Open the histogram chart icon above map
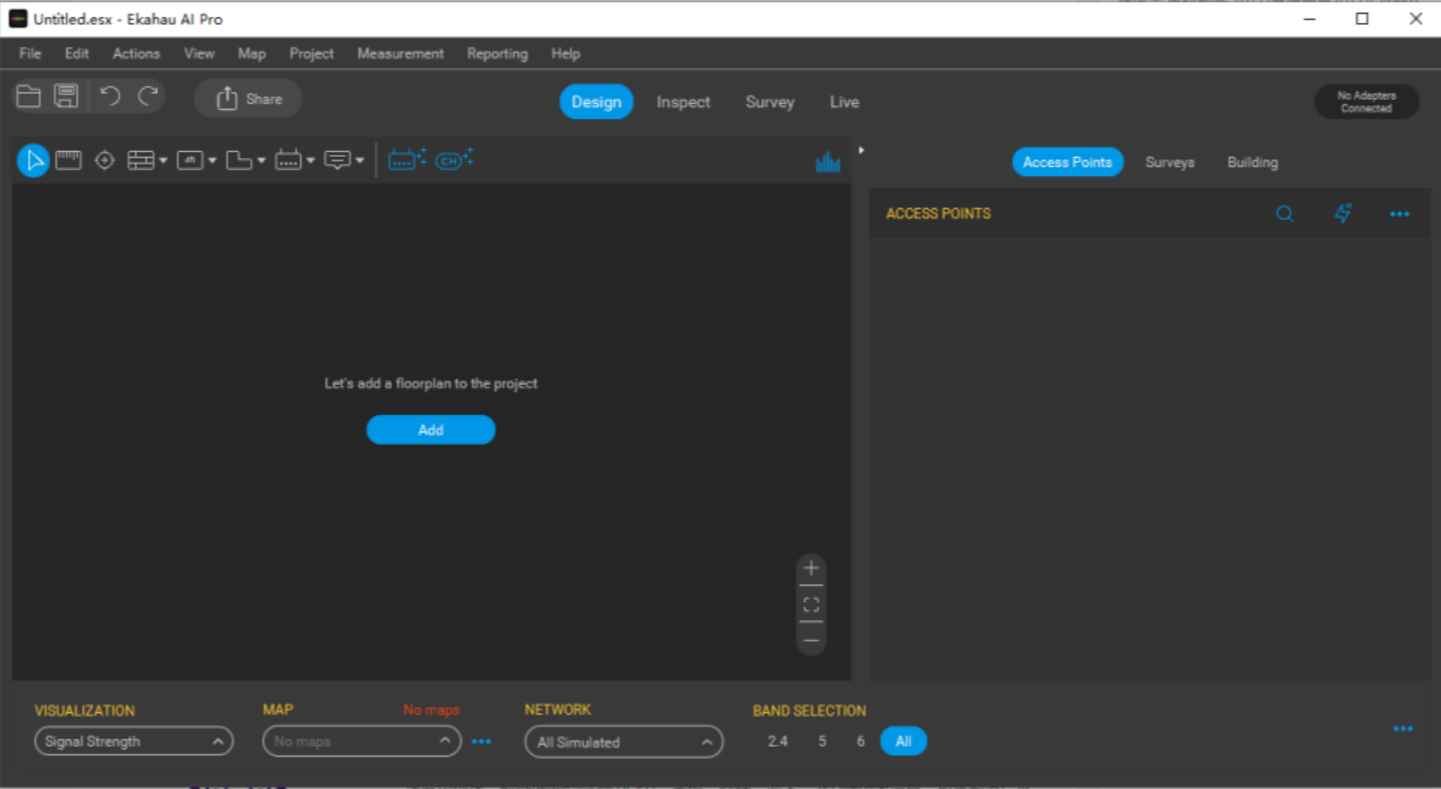Image resolution: width=1441 pixels, height=789 pixels. (828, 160)
